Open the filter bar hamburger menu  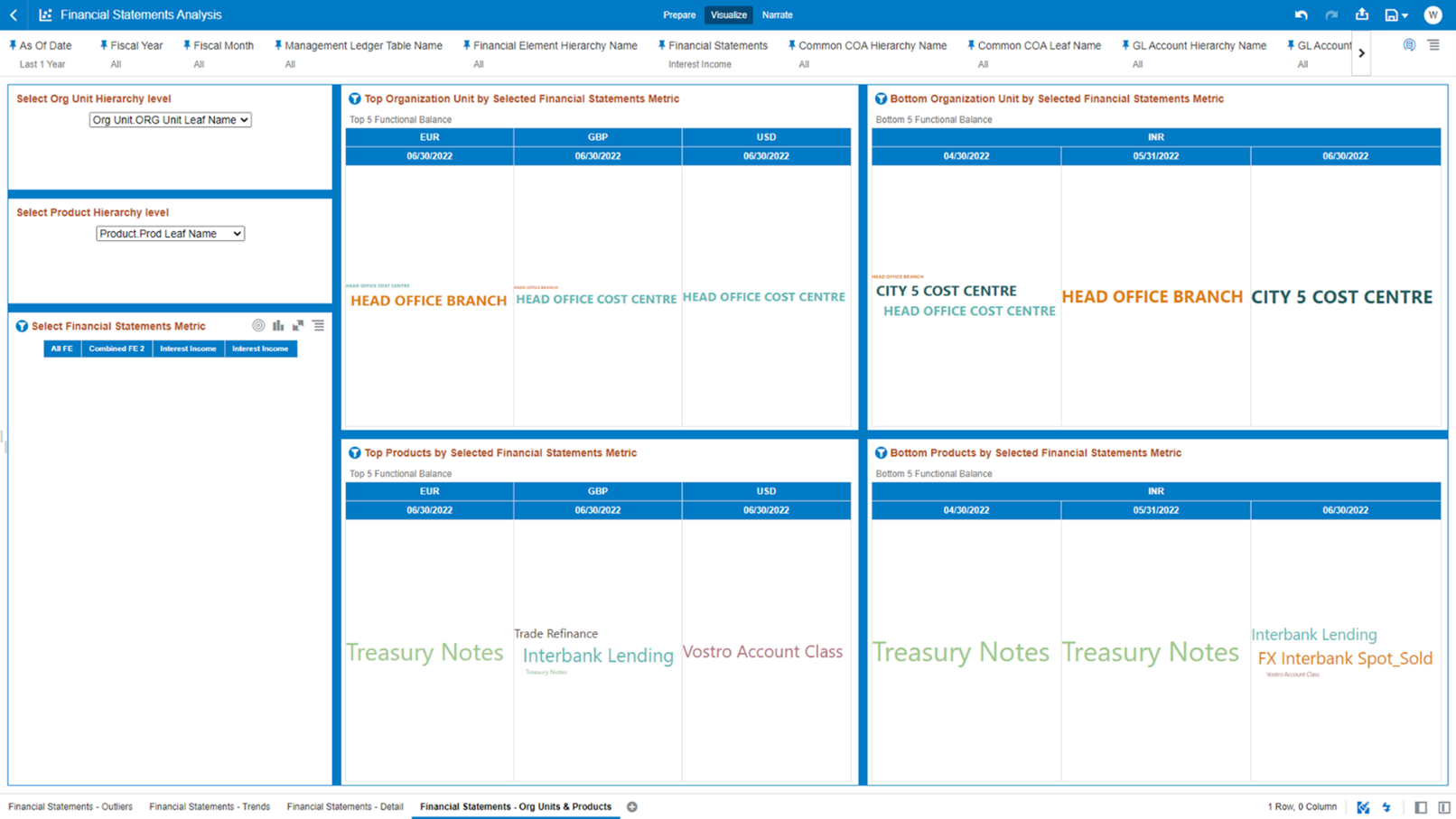[1433, 45]
